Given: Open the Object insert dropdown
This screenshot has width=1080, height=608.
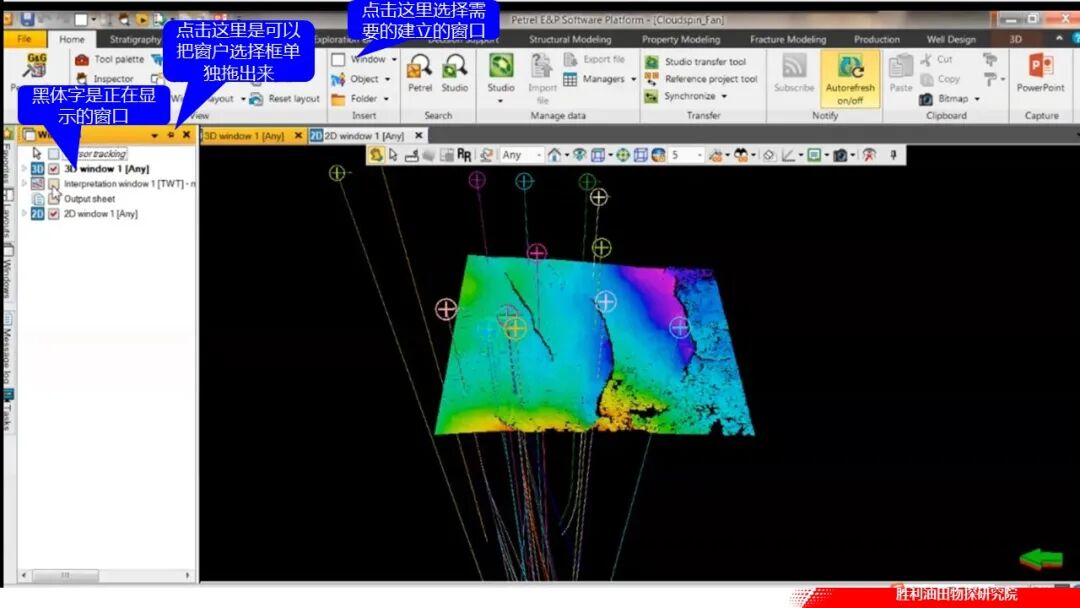Looking at the screenshot, I should coord(361,79).
